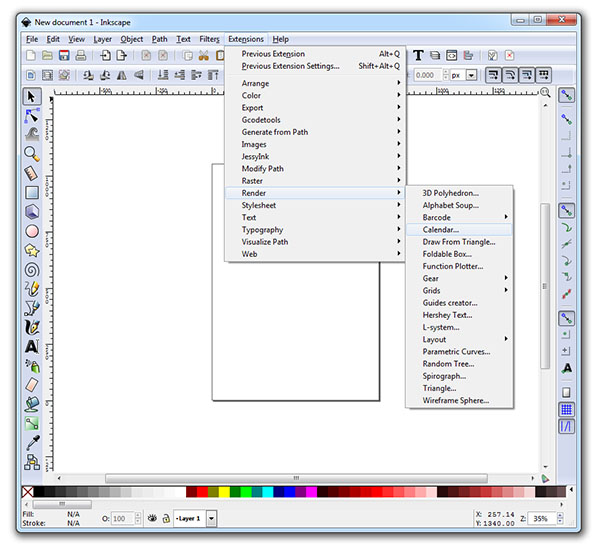Click the Import icon in toolbar
The width and height of the screenshot is (600, 552).
click(105, 56)
